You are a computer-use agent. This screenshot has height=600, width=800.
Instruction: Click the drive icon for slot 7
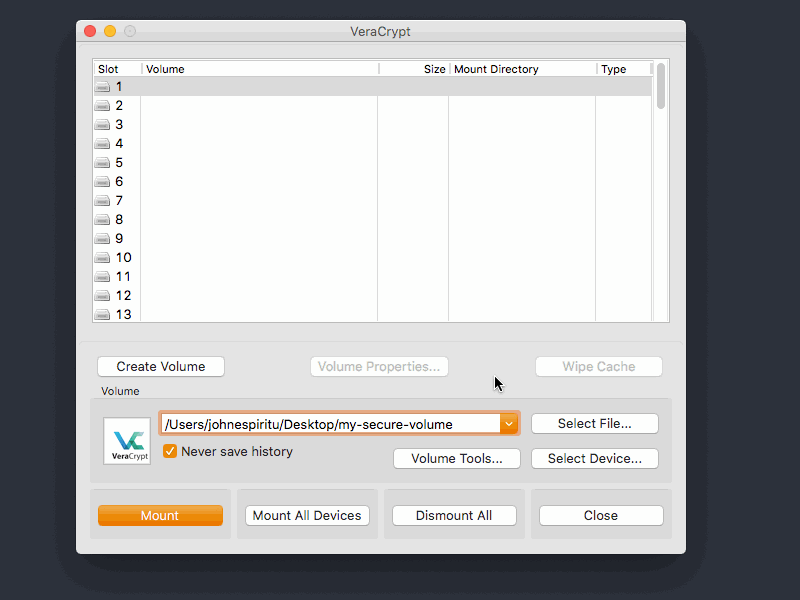pyautogui.click(x=103, y=201)
